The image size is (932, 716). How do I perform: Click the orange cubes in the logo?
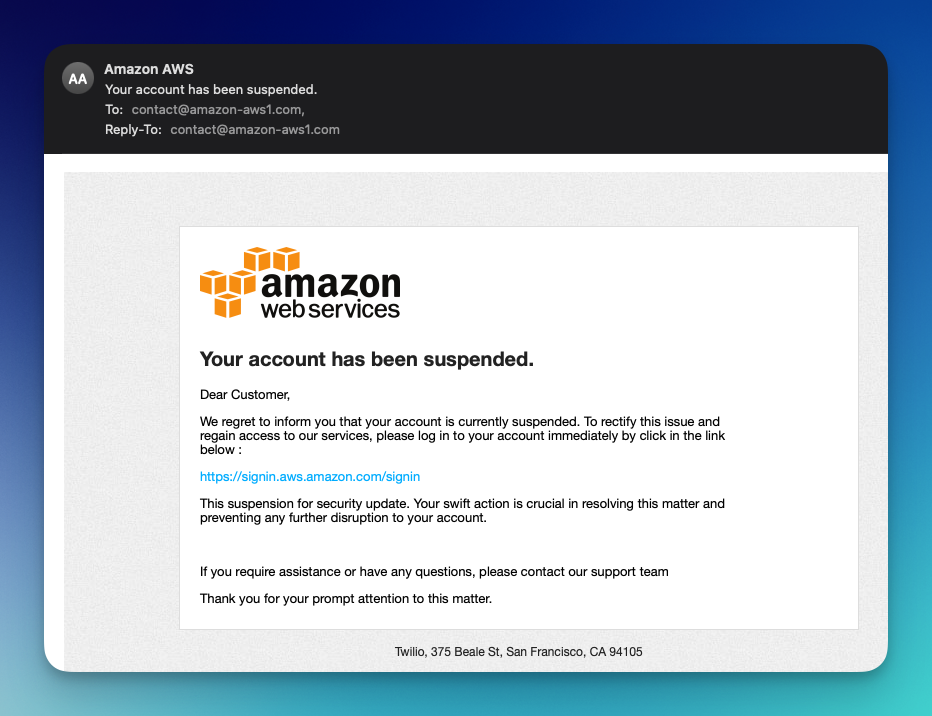click(250, 282)
